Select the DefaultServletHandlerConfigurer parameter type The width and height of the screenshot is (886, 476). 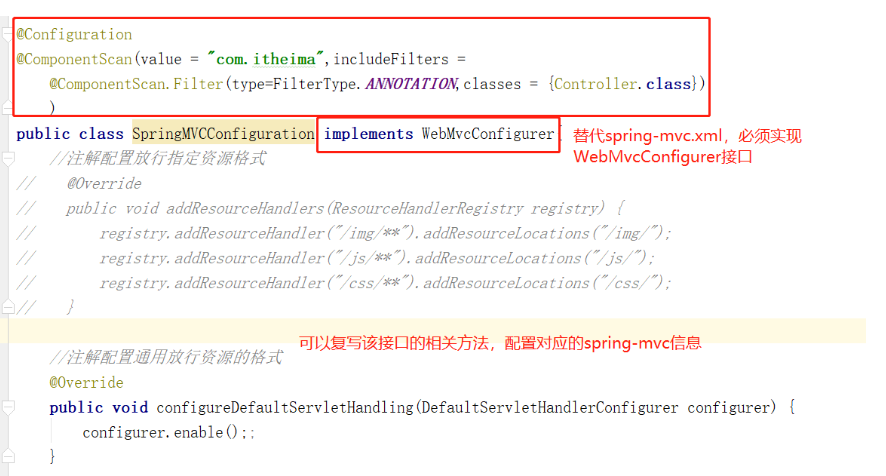(550, 408)
